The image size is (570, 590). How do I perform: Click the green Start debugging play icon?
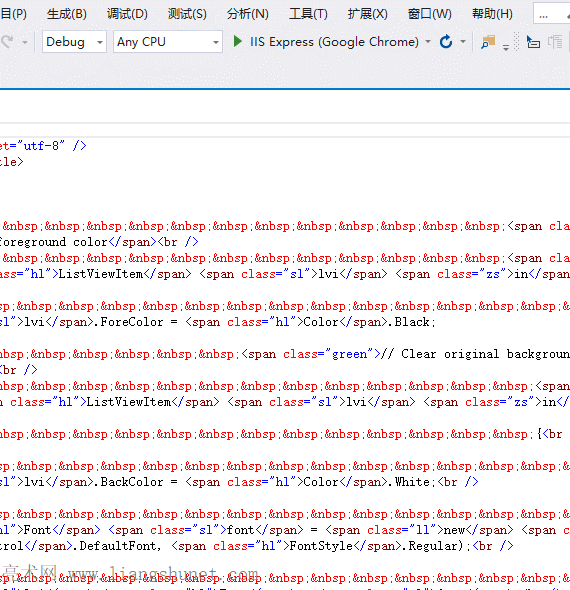tap(237, 41)
